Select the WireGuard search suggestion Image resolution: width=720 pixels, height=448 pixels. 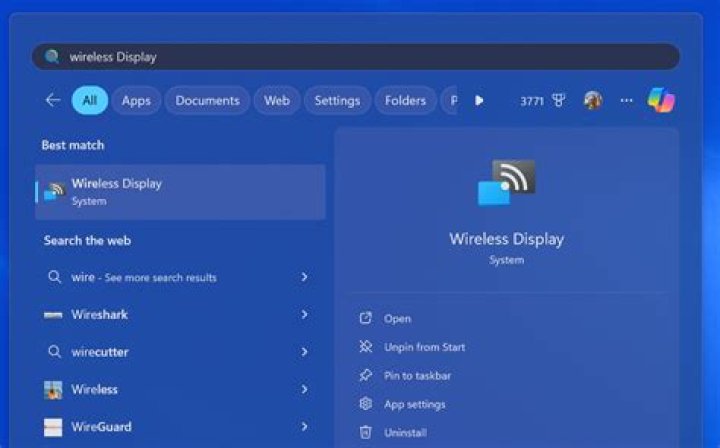pyautogui.click(x=180, y=427)
